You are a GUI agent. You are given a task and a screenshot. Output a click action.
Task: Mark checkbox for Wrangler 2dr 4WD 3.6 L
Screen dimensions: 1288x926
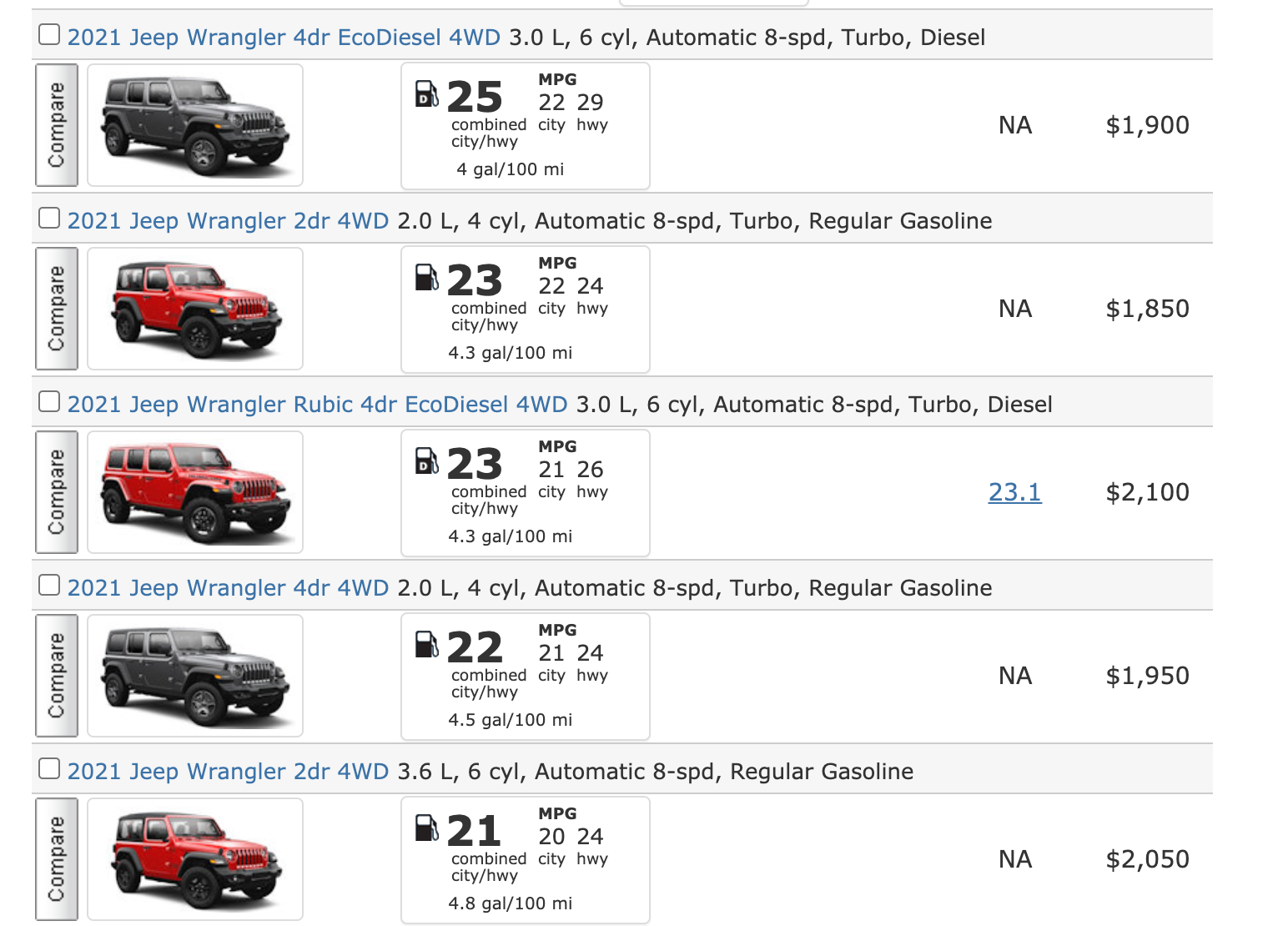pyautogui.click(x=49, y=769)
